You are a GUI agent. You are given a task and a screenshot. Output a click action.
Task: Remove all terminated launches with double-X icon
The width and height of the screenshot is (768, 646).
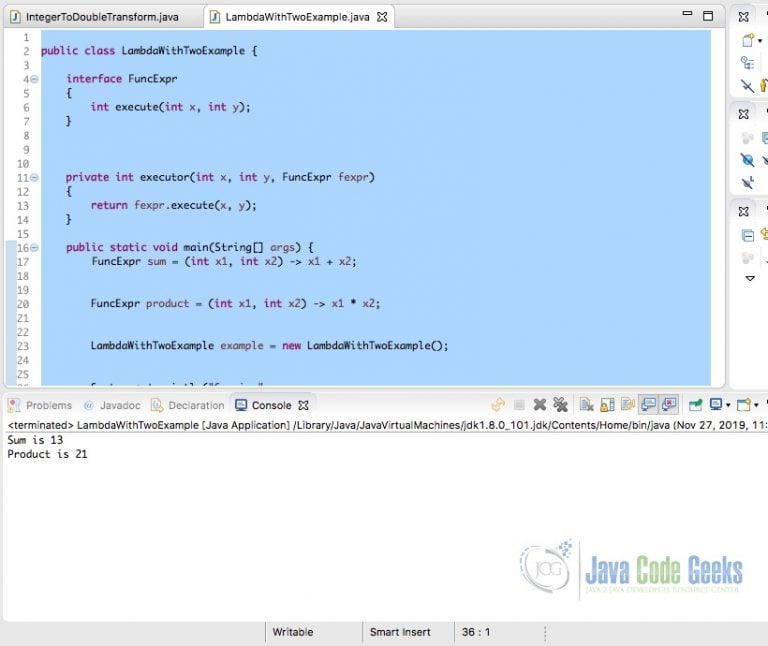[560, 405]
